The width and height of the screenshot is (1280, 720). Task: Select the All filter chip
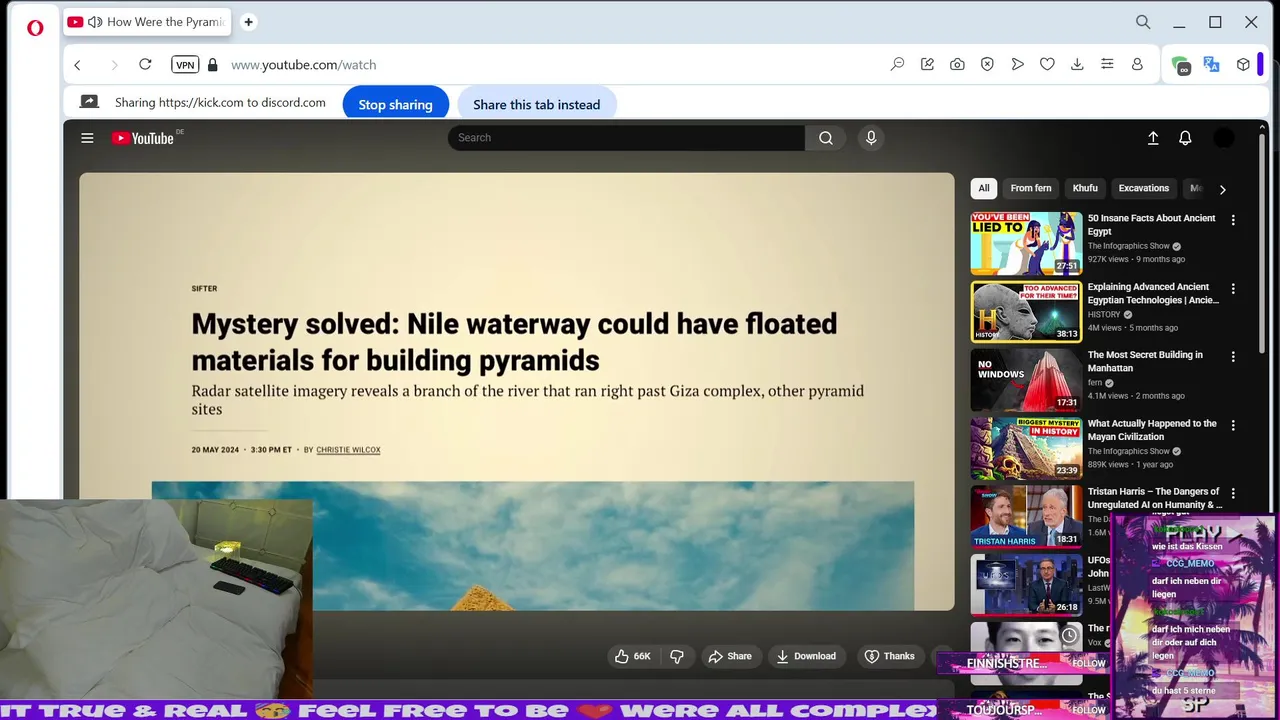[x=984, y=188]
